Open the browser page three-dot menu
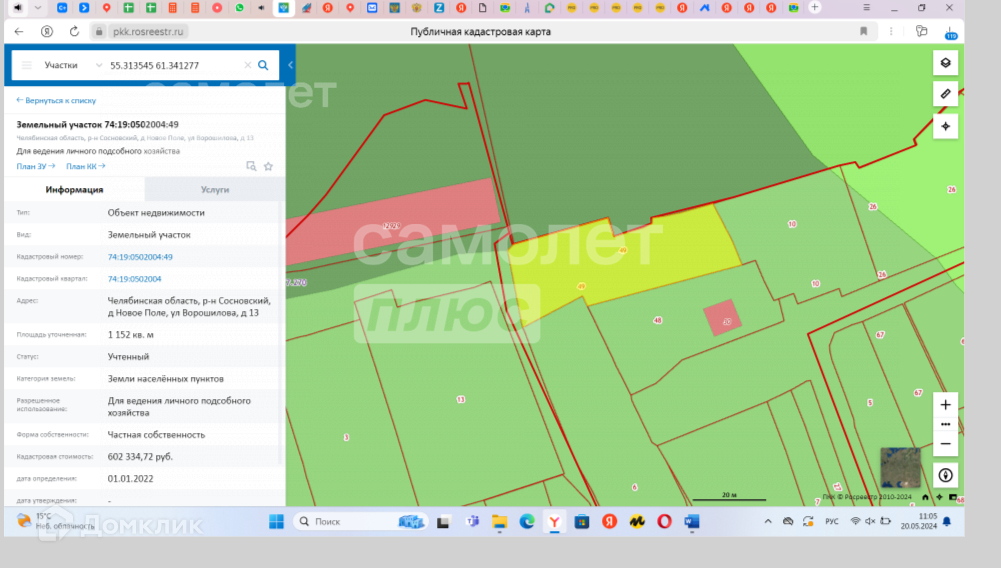The height and width of the screenshot is (568, 1001). click(891, 31)
